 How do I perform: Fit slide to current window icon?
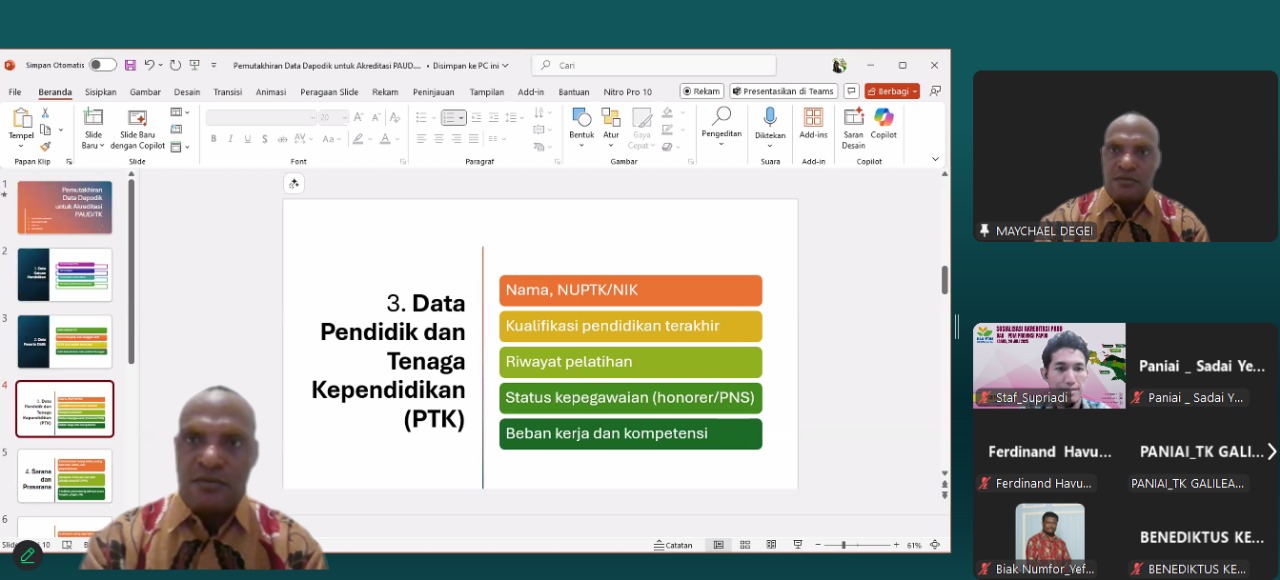(935, 545)
